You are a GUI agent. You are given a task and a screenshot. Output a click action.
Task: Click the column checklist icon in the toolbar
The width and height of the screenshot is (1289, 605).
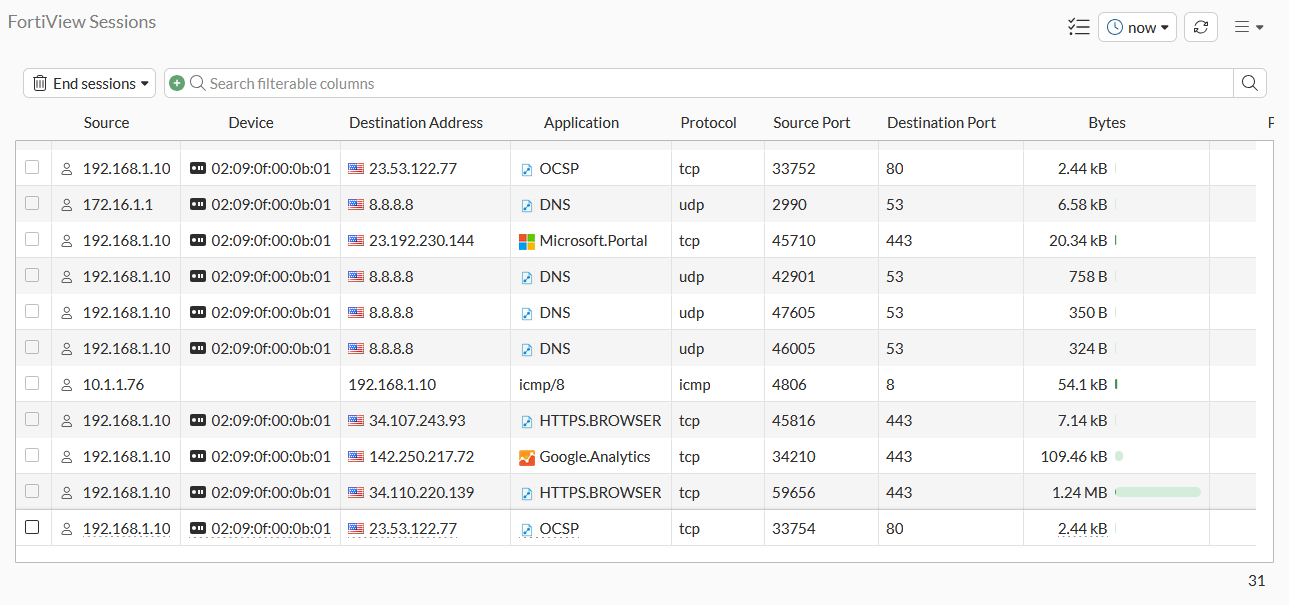[x=1078, y=27]
